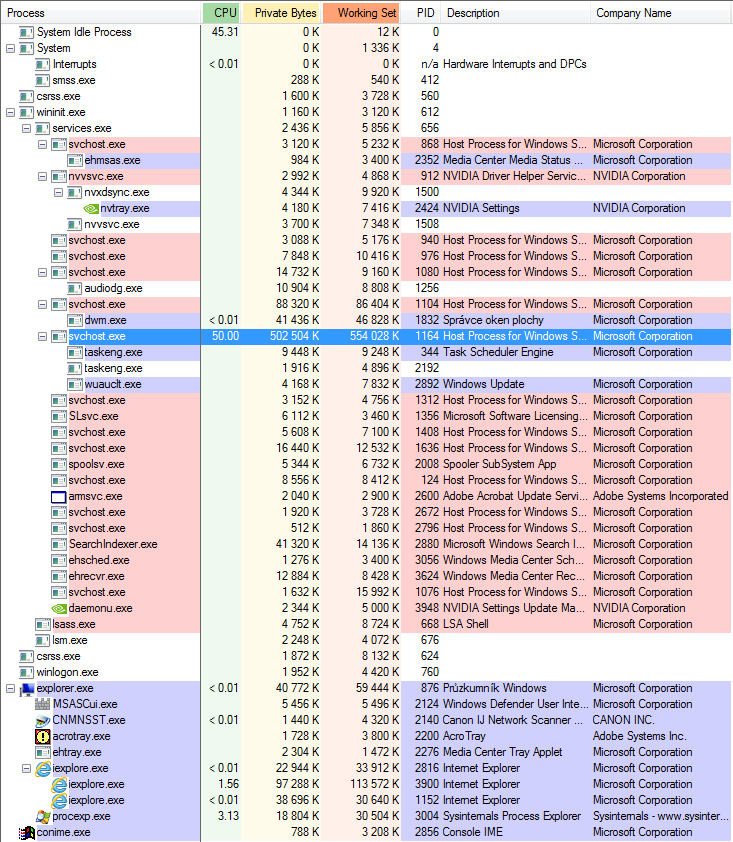733x842 pixels.
Task: Select the lsm.exe process
Action: (366, 641)
